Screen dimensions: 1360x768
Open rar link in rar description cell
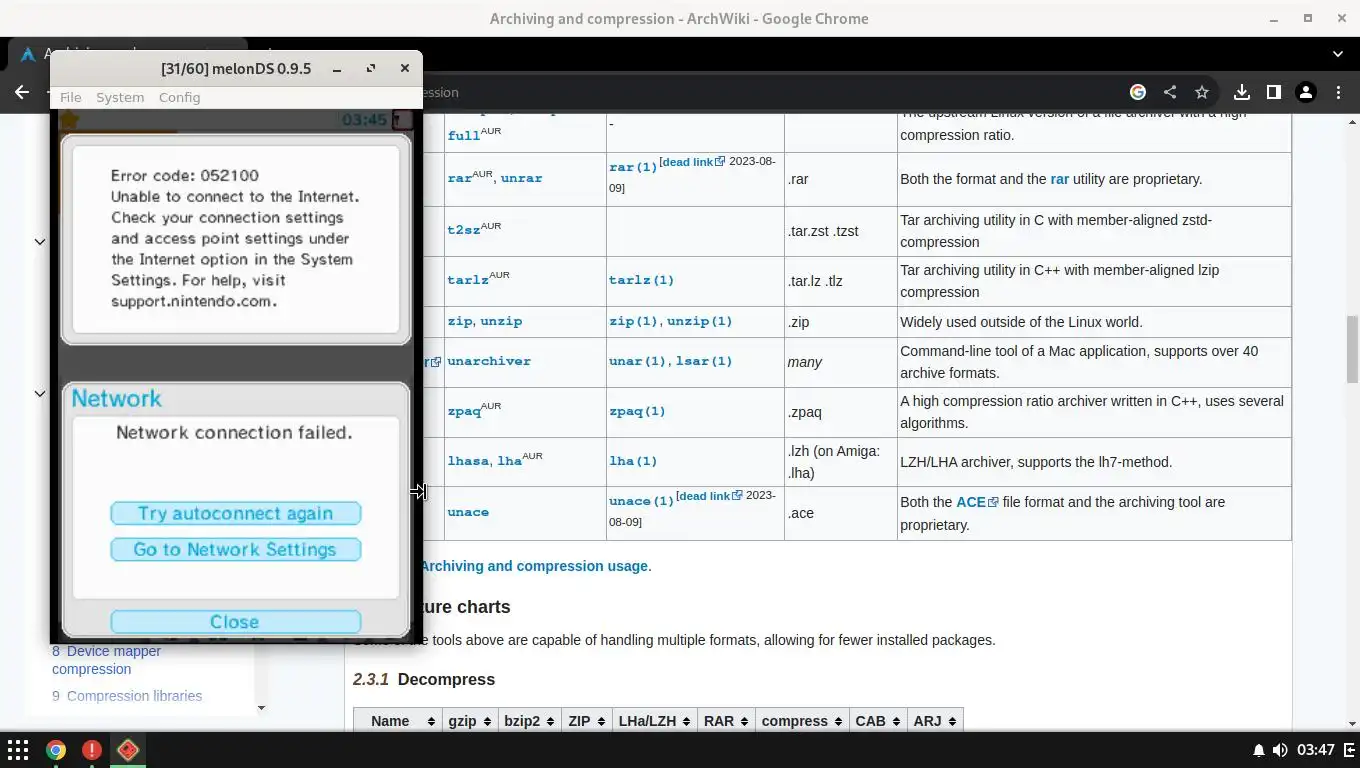pos(1060,179)
